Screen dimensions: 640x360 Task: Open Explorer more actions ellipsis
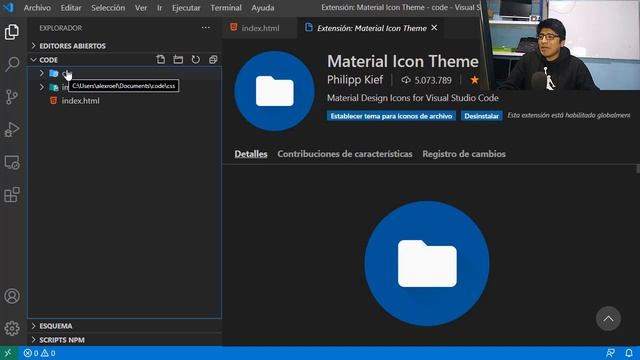click(205, 28)
